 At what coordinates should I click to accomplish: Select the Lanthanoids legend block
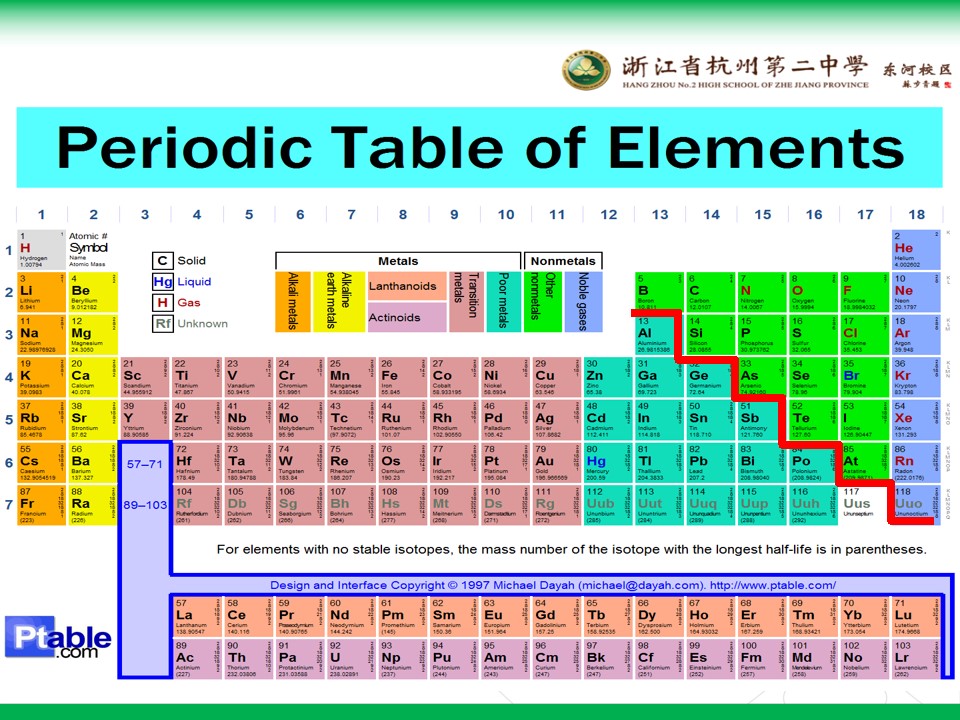[407, 286]
